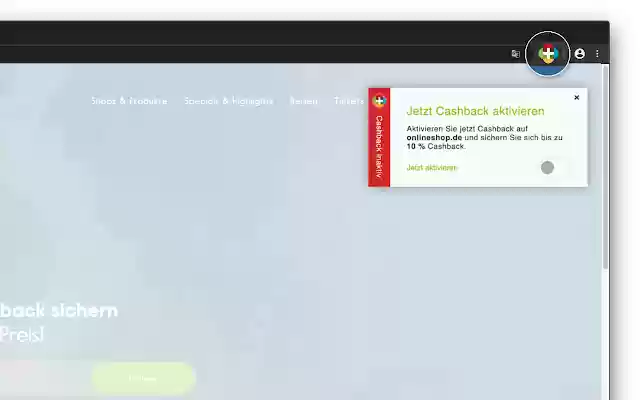The image size is (640, 400).
Task: Click the '10 %' bold cashback value
Action: tap(416, 146)
